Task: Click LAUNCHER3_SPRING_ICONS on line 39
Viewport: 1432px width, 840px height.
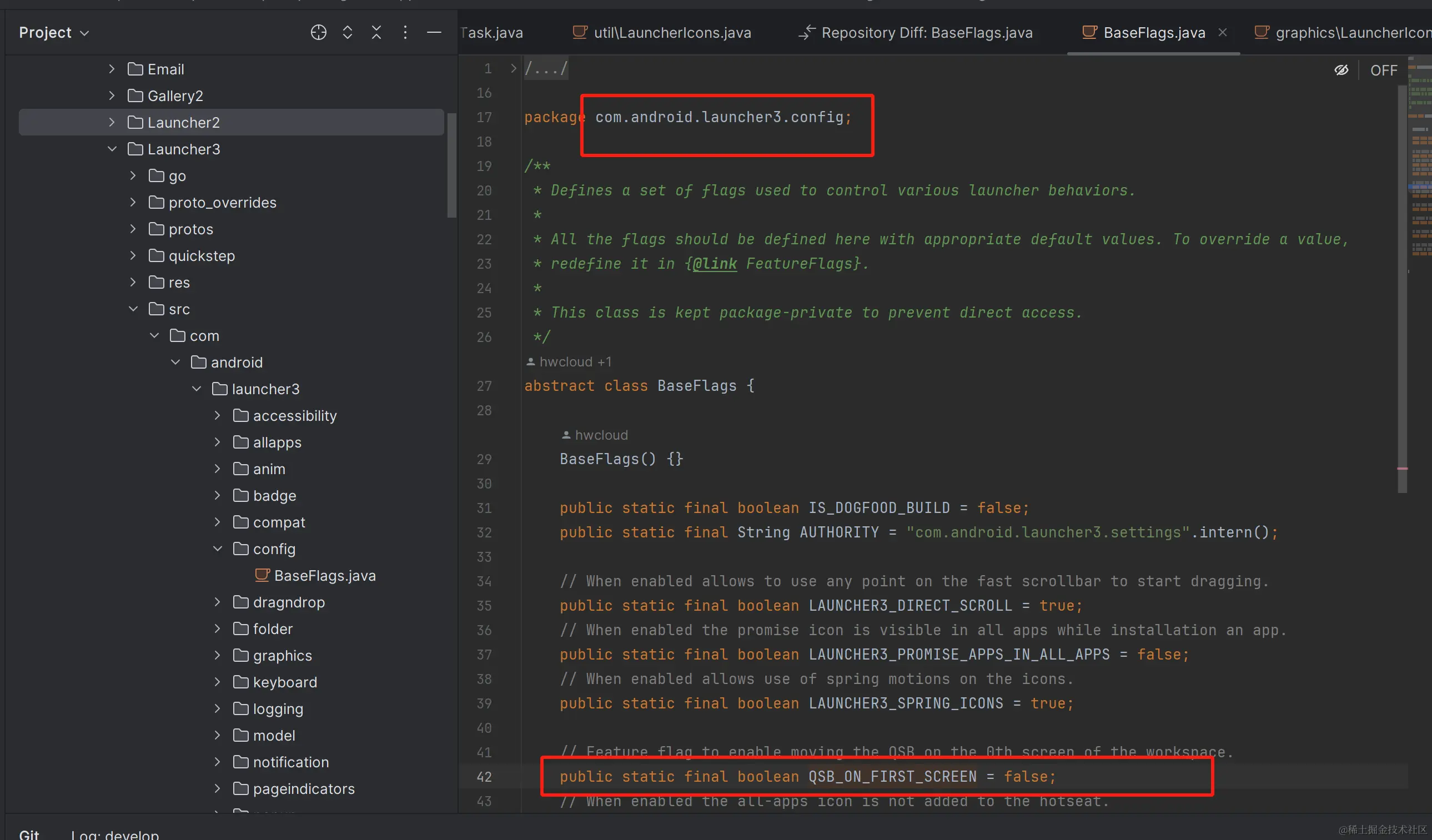Action: click(906, 703)
